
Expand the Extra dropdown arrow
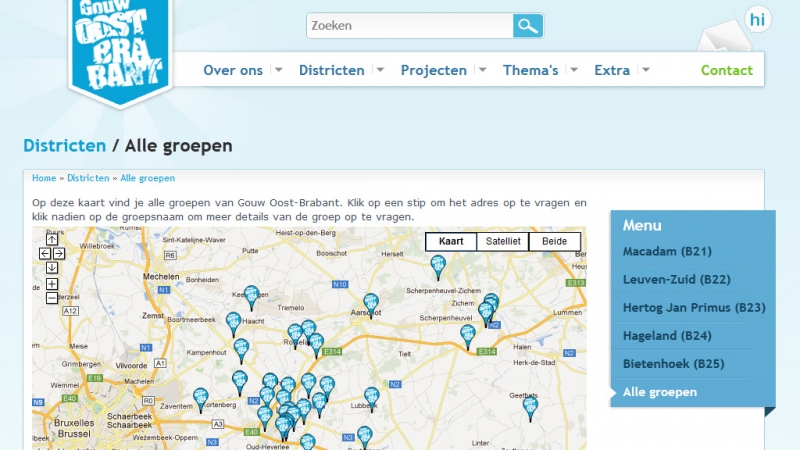click(645, 70)
